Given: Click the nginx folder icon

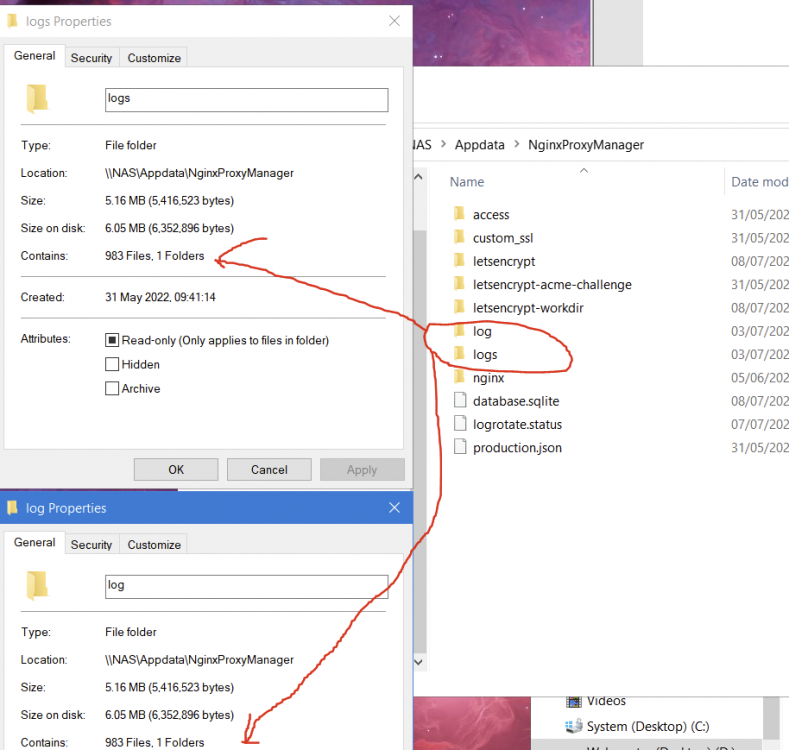Looking at the screenshot, I should [459, 377].
